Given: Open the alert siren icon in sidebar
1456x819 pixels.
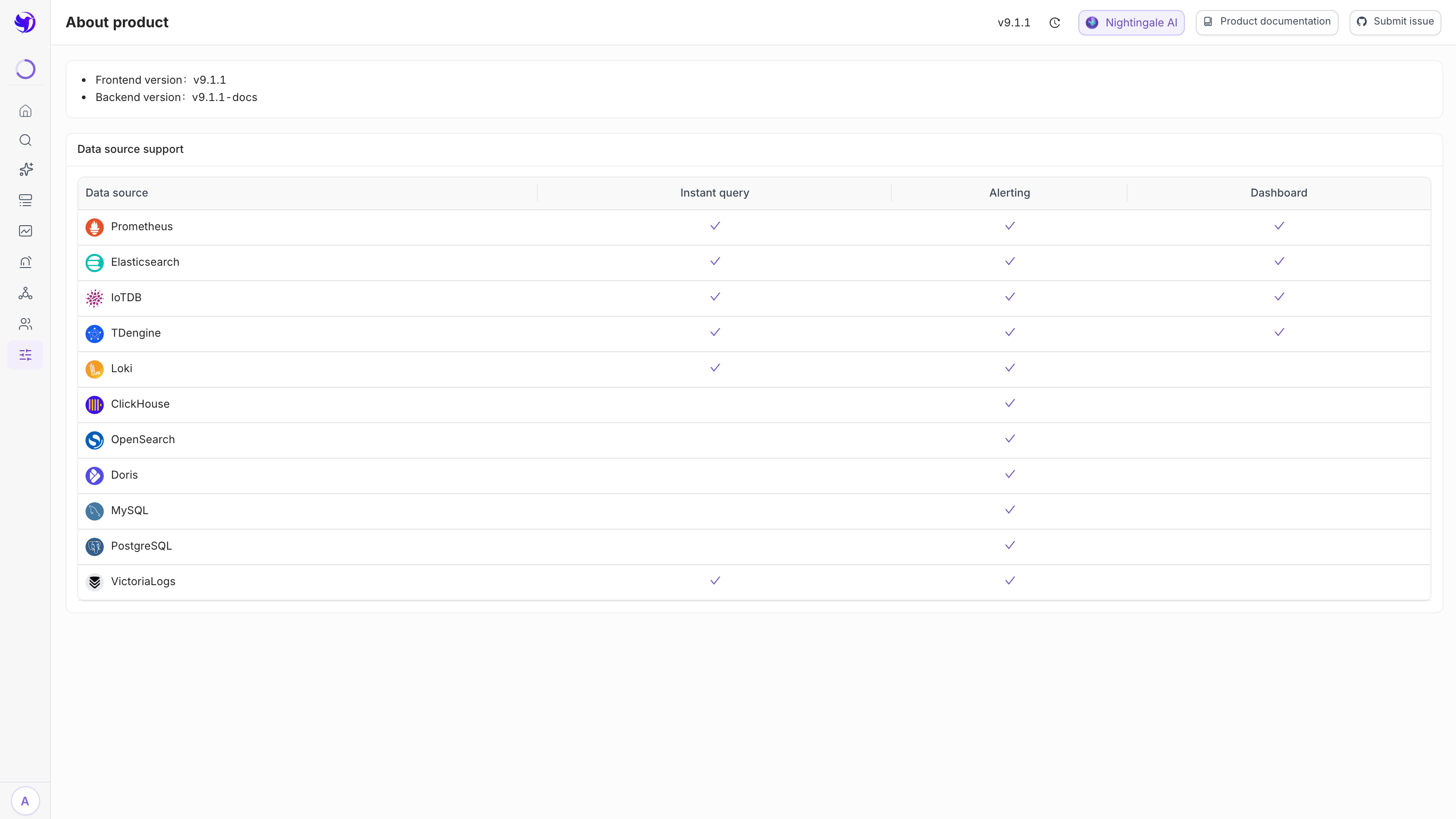Looking at the screenshot, I should point(25,262).
